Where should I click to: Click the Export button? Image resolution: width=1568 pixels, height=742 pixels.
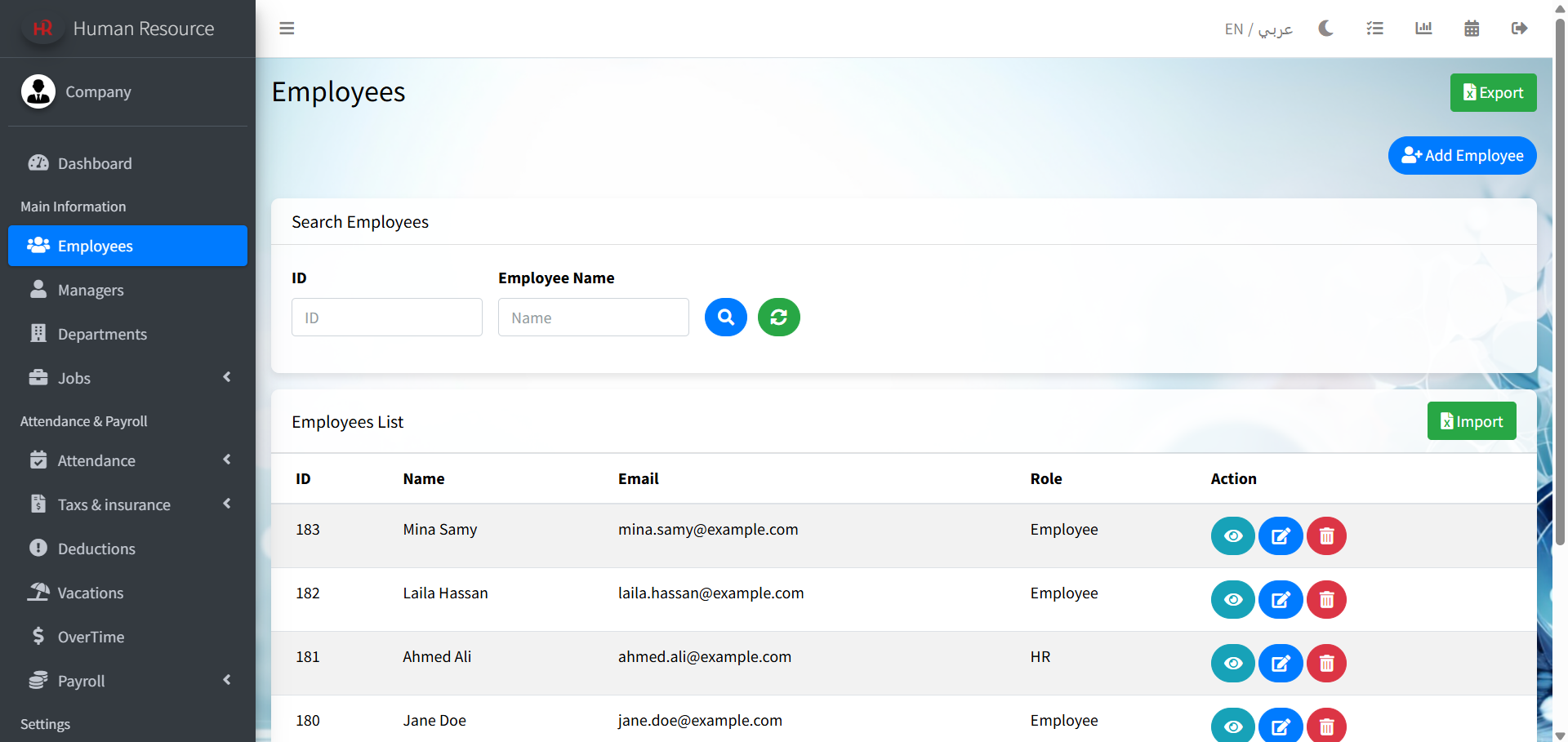[x=1493, y=93]
